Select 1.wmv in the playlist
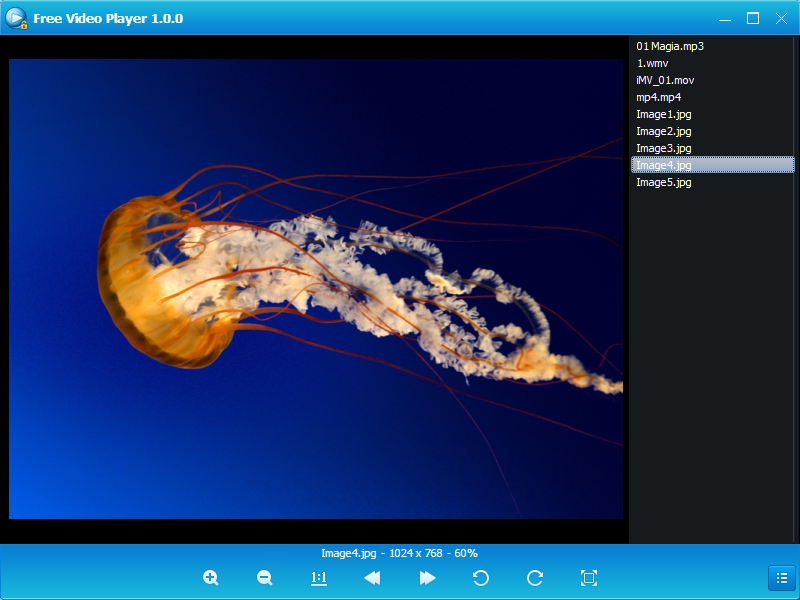Viewport: 800px width, 600px height. [x=652, y=63]
